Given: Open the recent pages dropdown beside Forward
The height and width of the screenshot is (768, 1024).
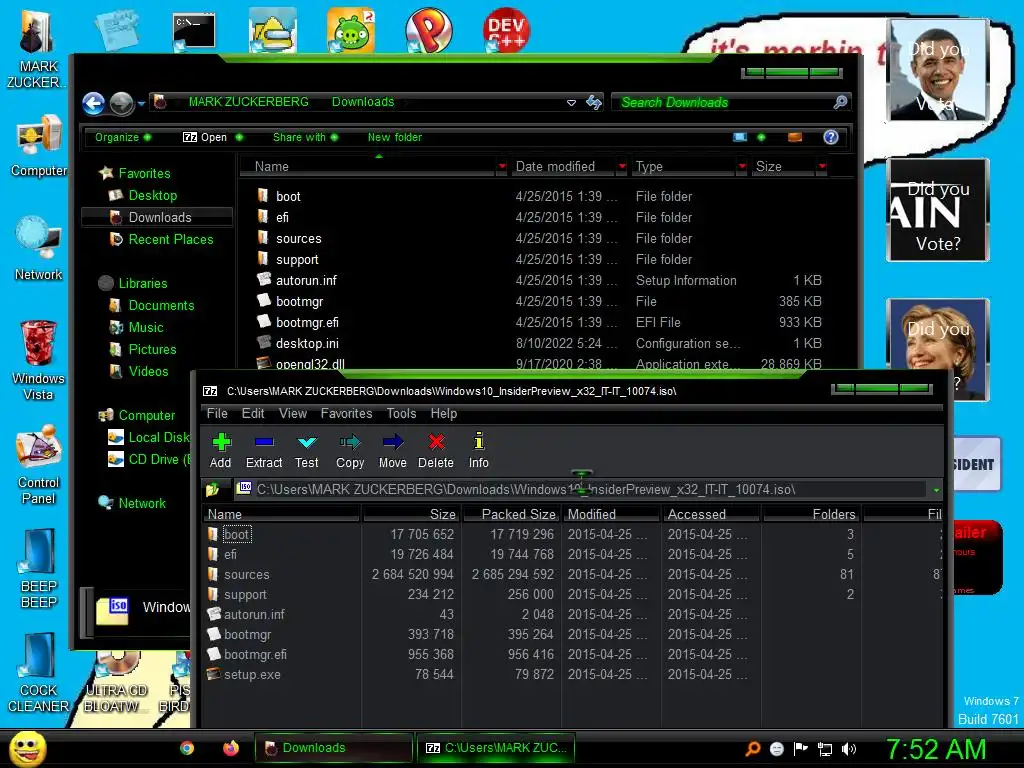Looking at the screenshot, I should pos(141,103).
